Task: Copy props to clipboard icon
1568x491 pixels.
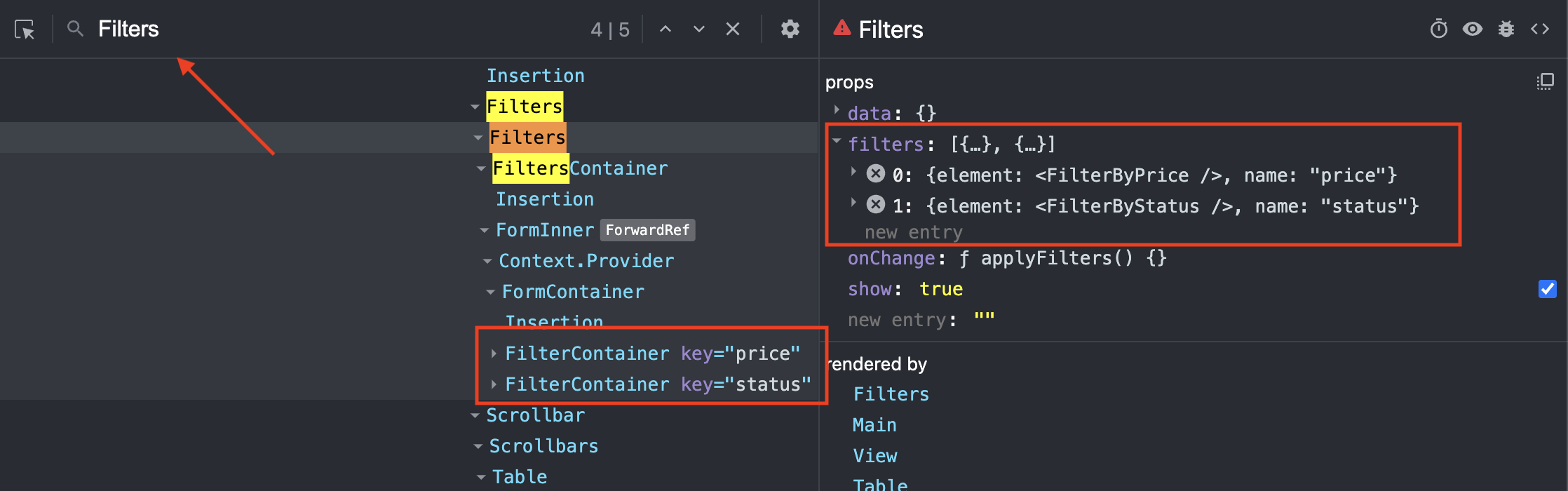Action: (1545, 82)
